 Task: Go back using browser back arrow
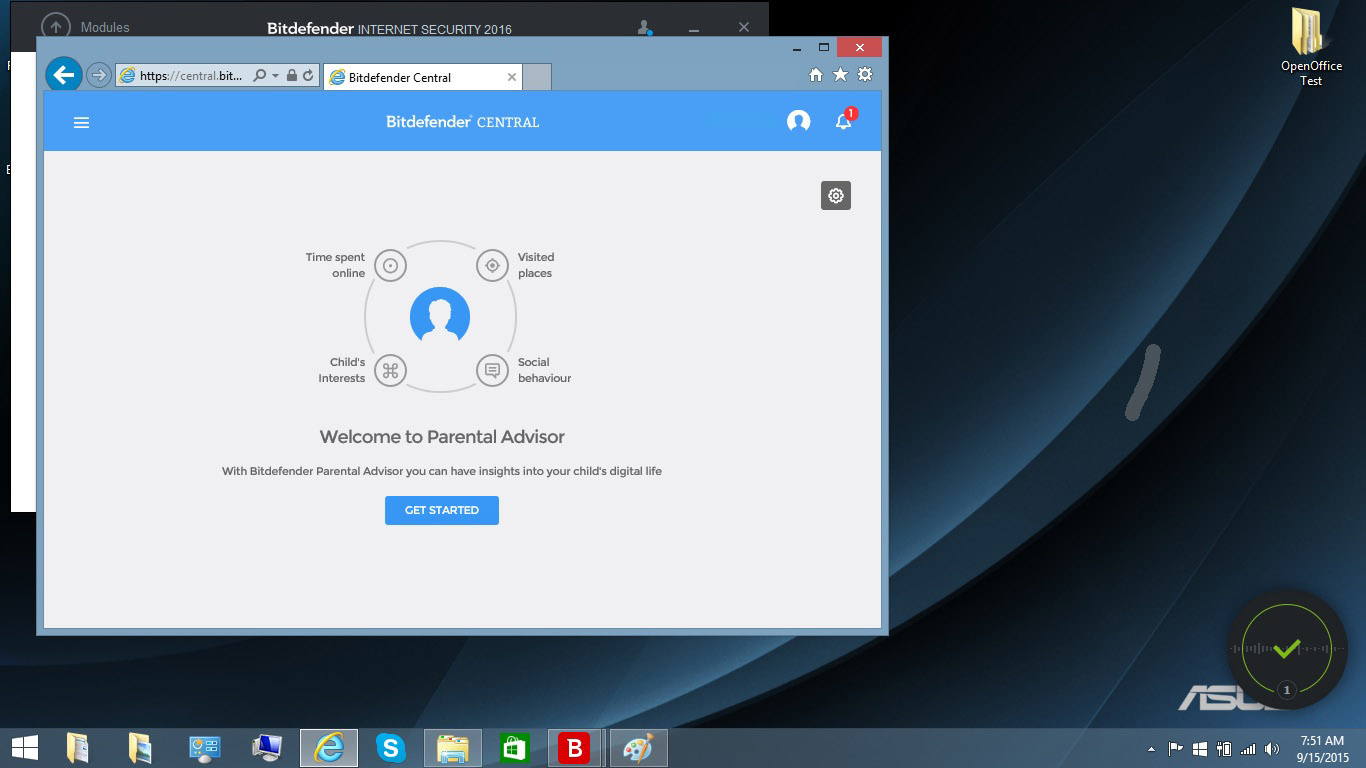pos(64,75)
